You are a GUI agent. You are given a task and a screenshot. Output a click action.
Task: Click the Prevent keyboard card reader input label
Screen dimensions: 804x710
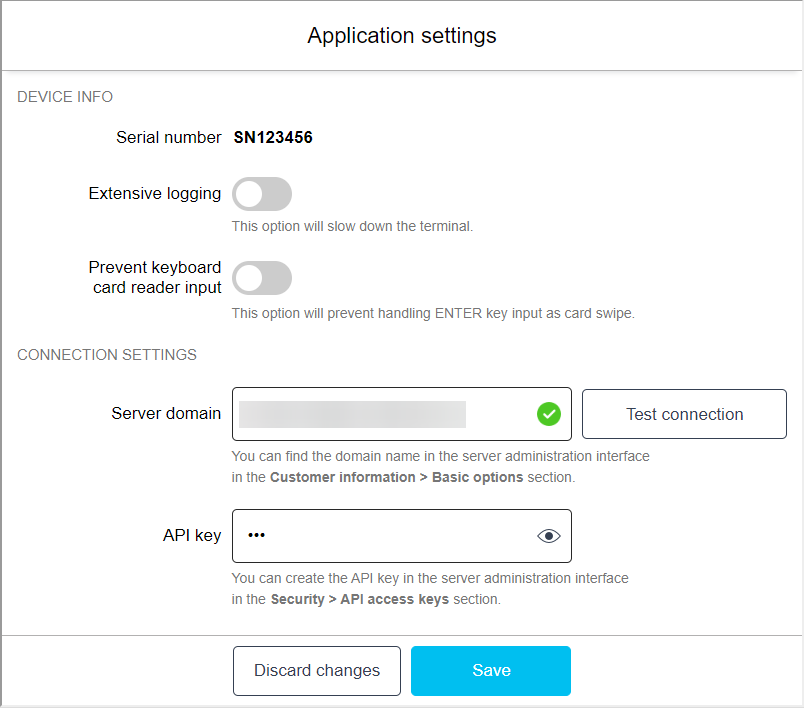(155, 278)
